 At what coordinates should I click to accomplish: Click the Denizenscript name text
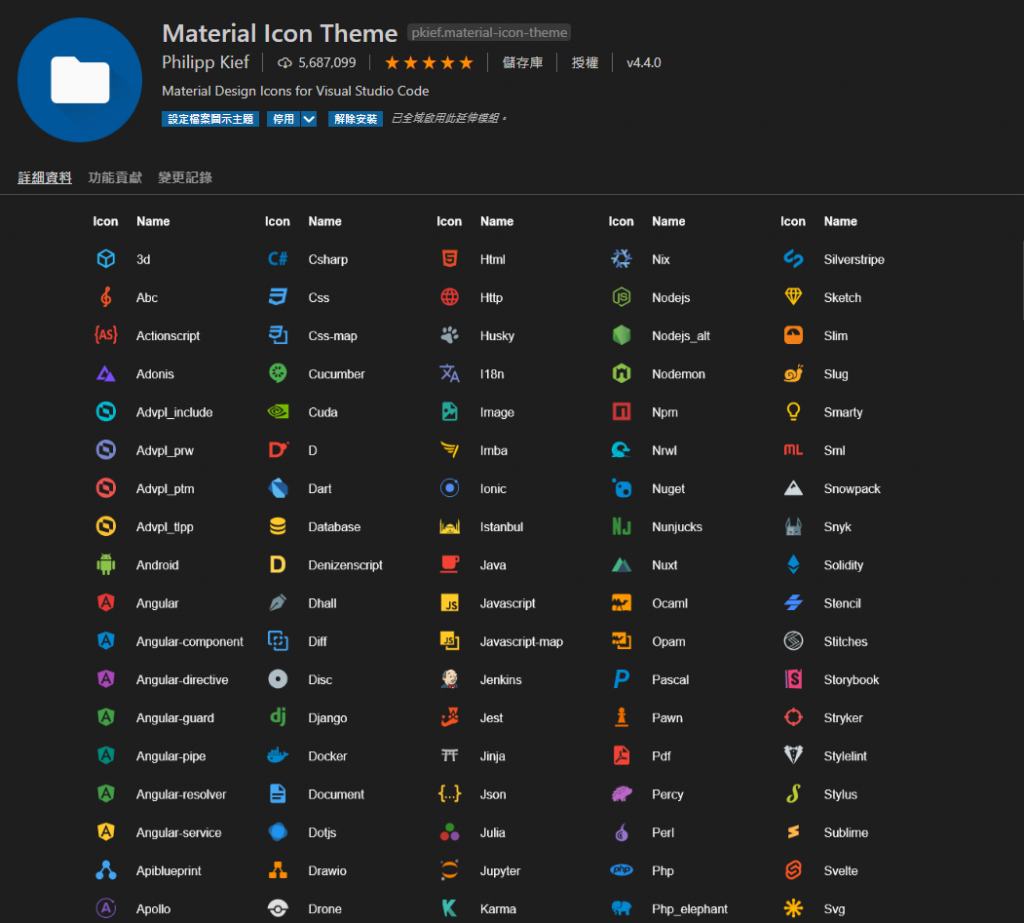click(345, 565)
